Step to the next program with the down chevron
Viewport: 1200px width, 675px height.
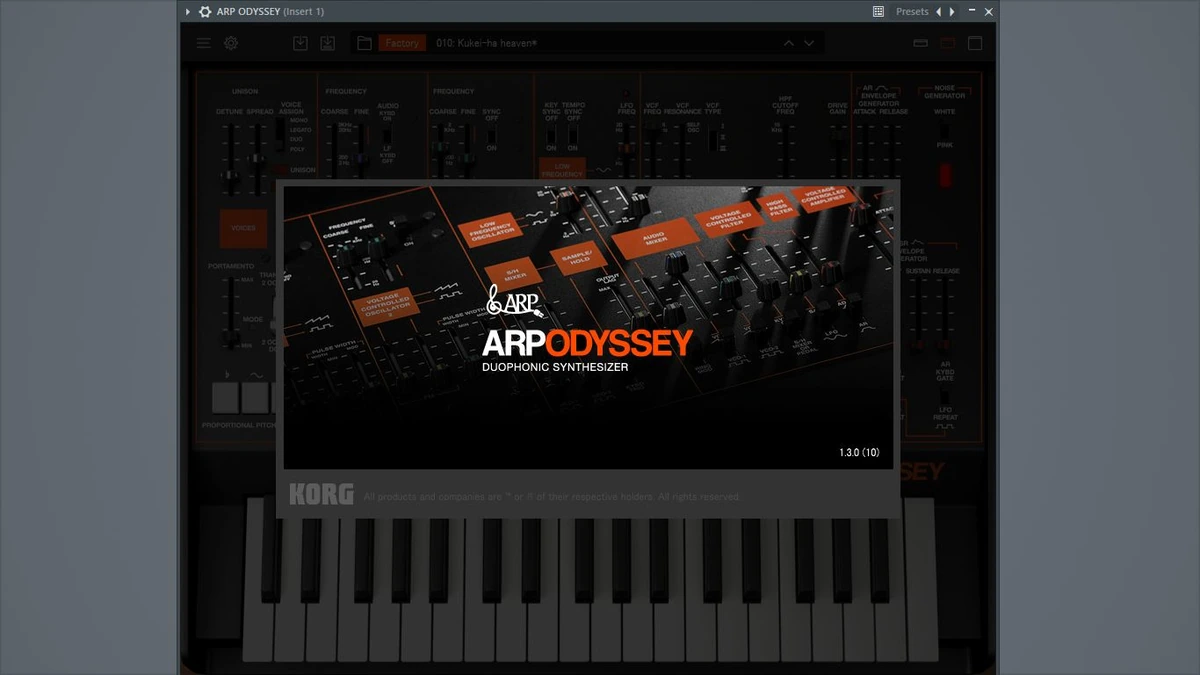coord(809,43)
